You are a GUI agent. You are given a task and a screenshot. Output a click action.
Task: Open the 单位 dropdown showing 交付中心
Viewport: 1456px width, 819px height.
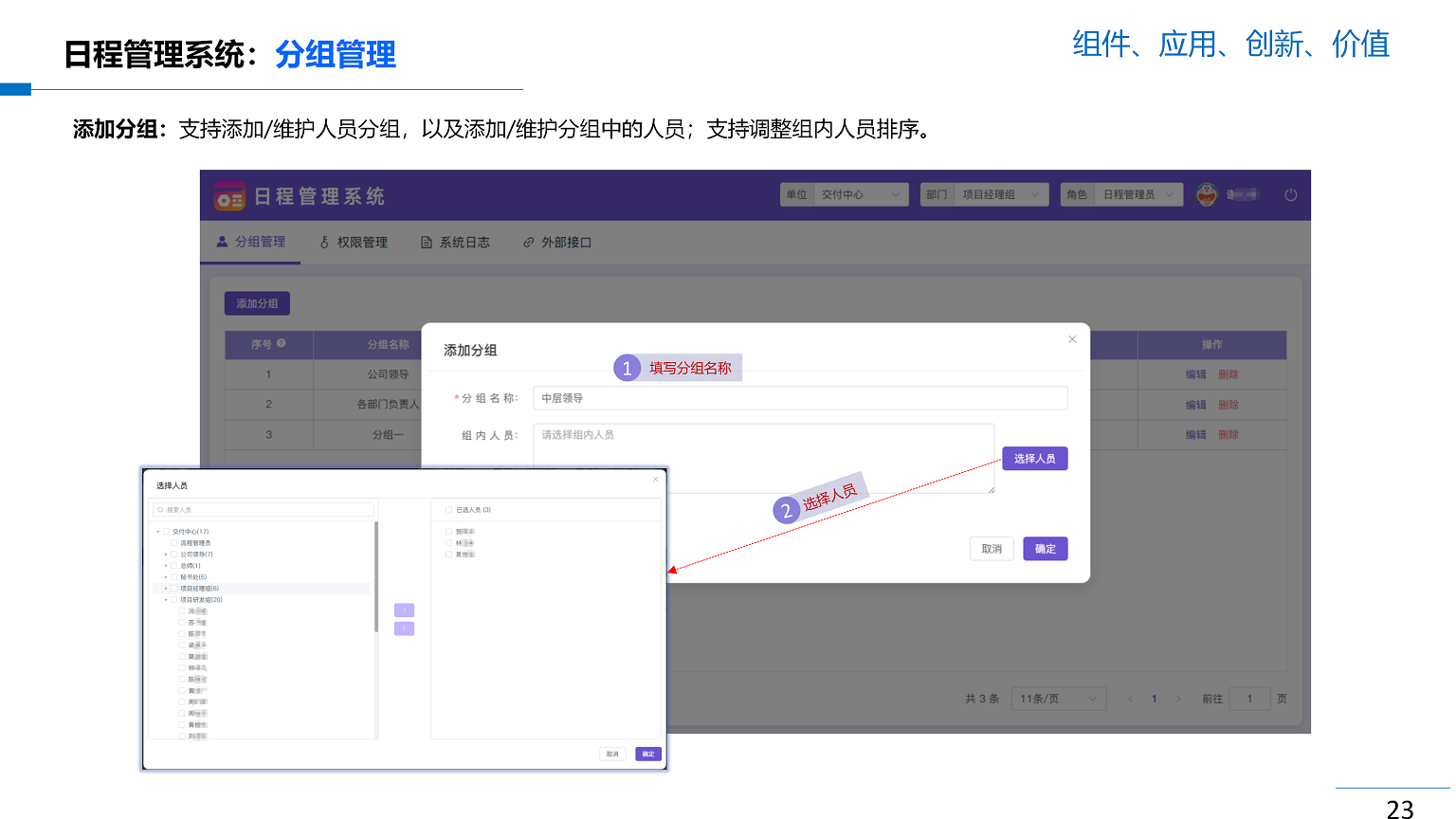click(845, 195)
